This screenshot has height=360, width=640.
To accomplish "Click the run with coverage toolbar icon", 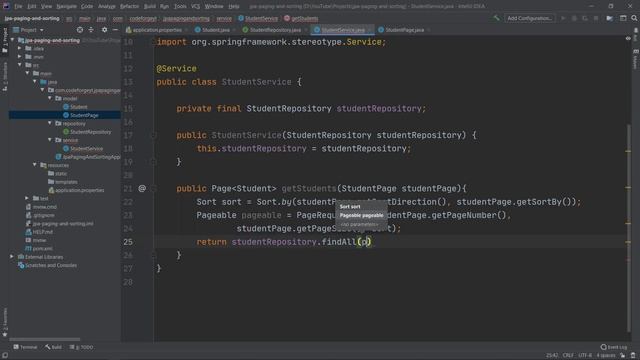I will click(585, 18).
